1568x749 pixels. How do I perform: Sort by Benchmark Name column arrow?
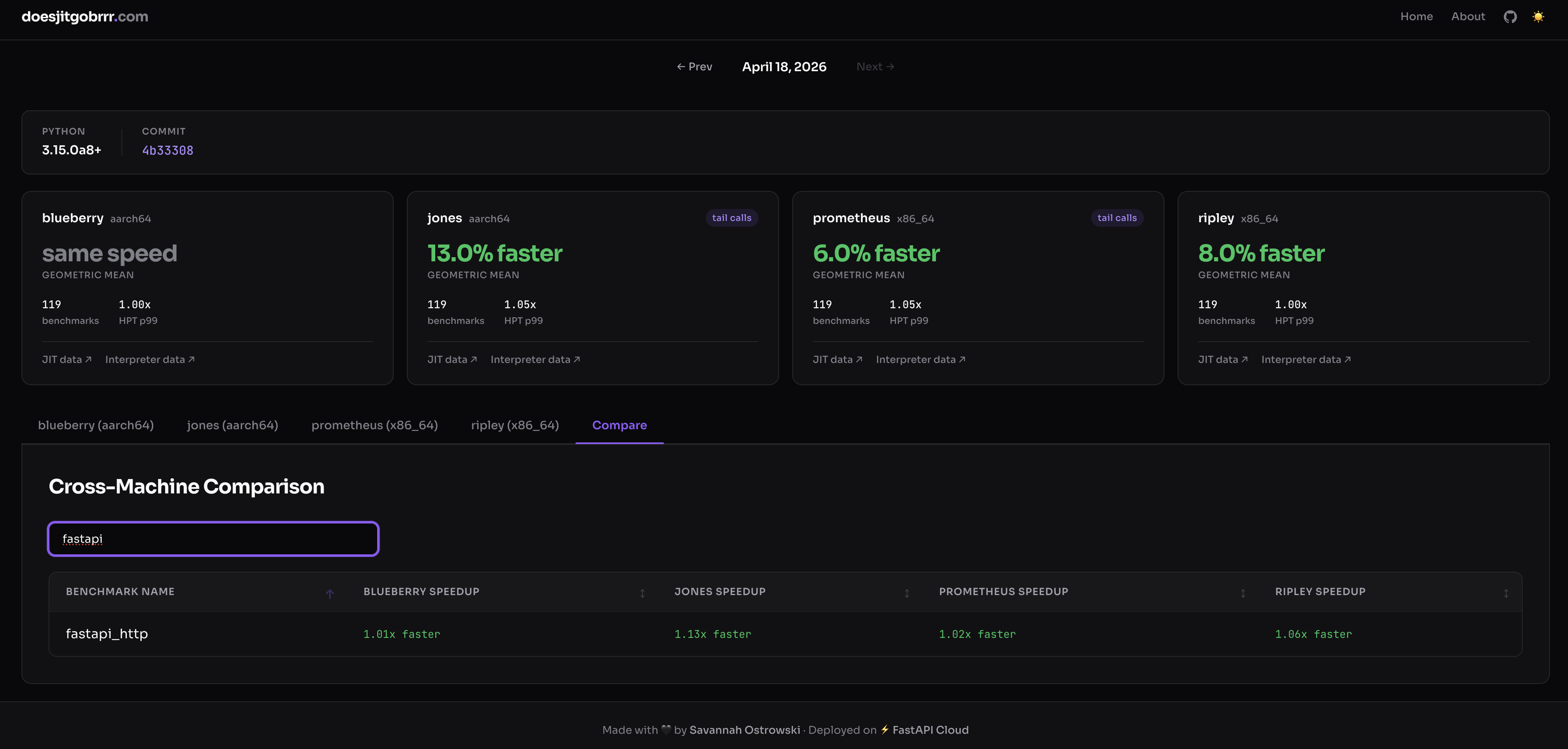pos(329,593)
